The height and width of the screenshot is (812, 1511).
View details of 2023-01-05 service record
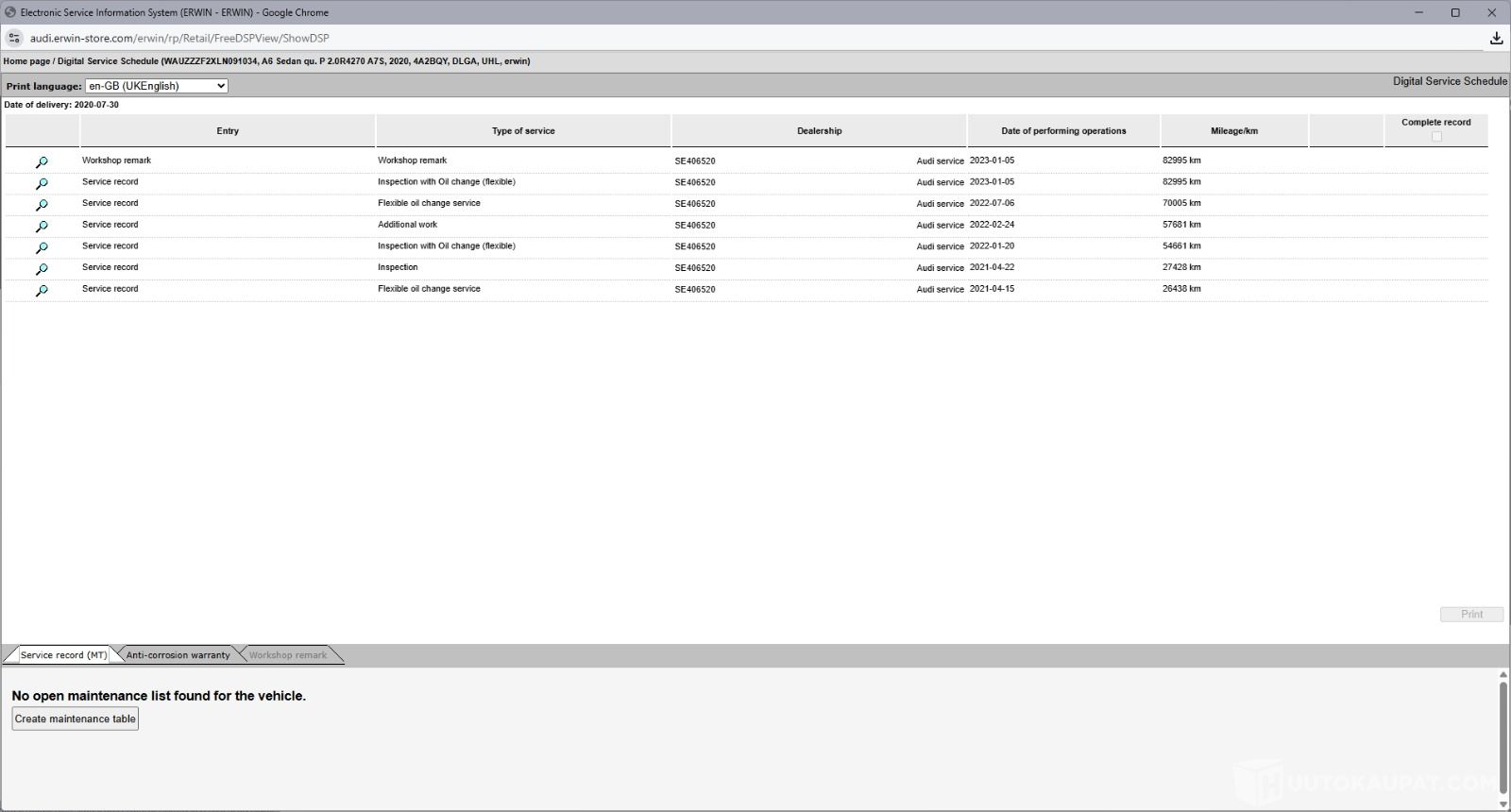(42, 183)
